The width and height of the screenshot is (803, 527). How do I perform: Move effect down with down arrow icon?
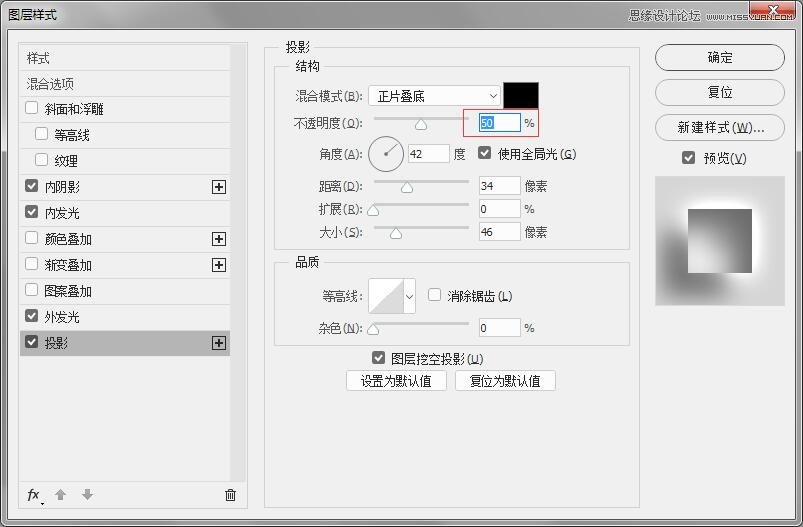click(88, 495)
